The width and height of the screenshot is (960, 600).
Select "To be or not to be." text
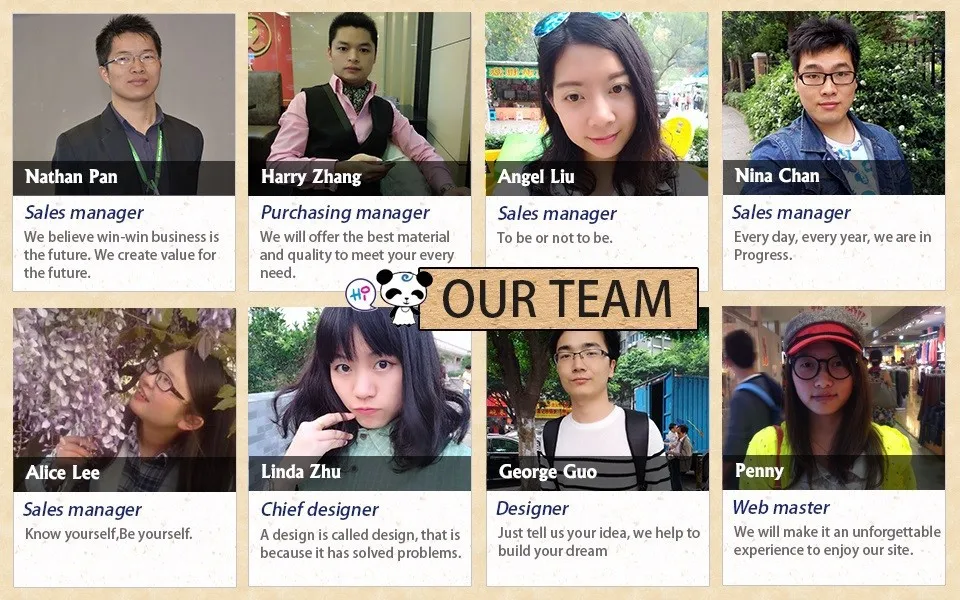pos(555,238)
